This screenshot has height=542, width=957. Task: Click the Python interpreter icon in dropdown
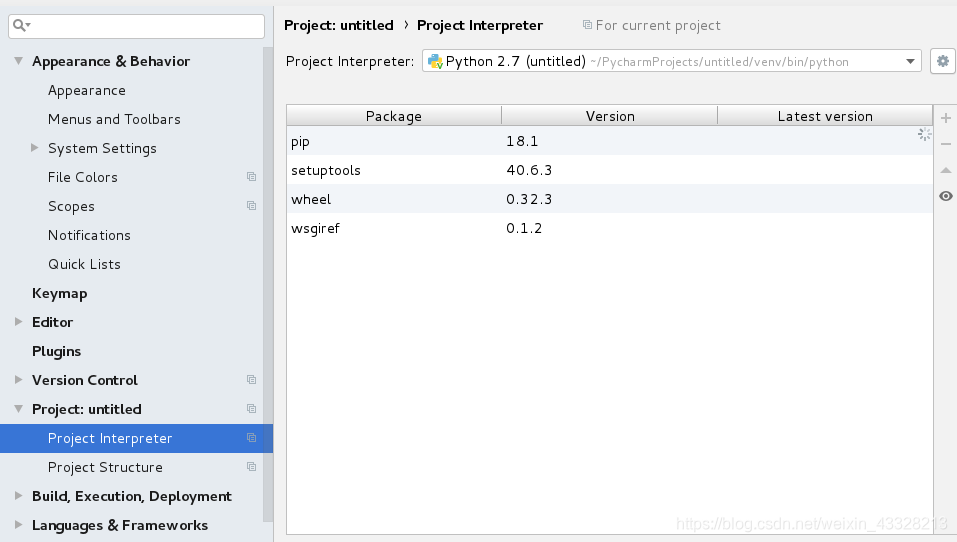pos(435,61)
